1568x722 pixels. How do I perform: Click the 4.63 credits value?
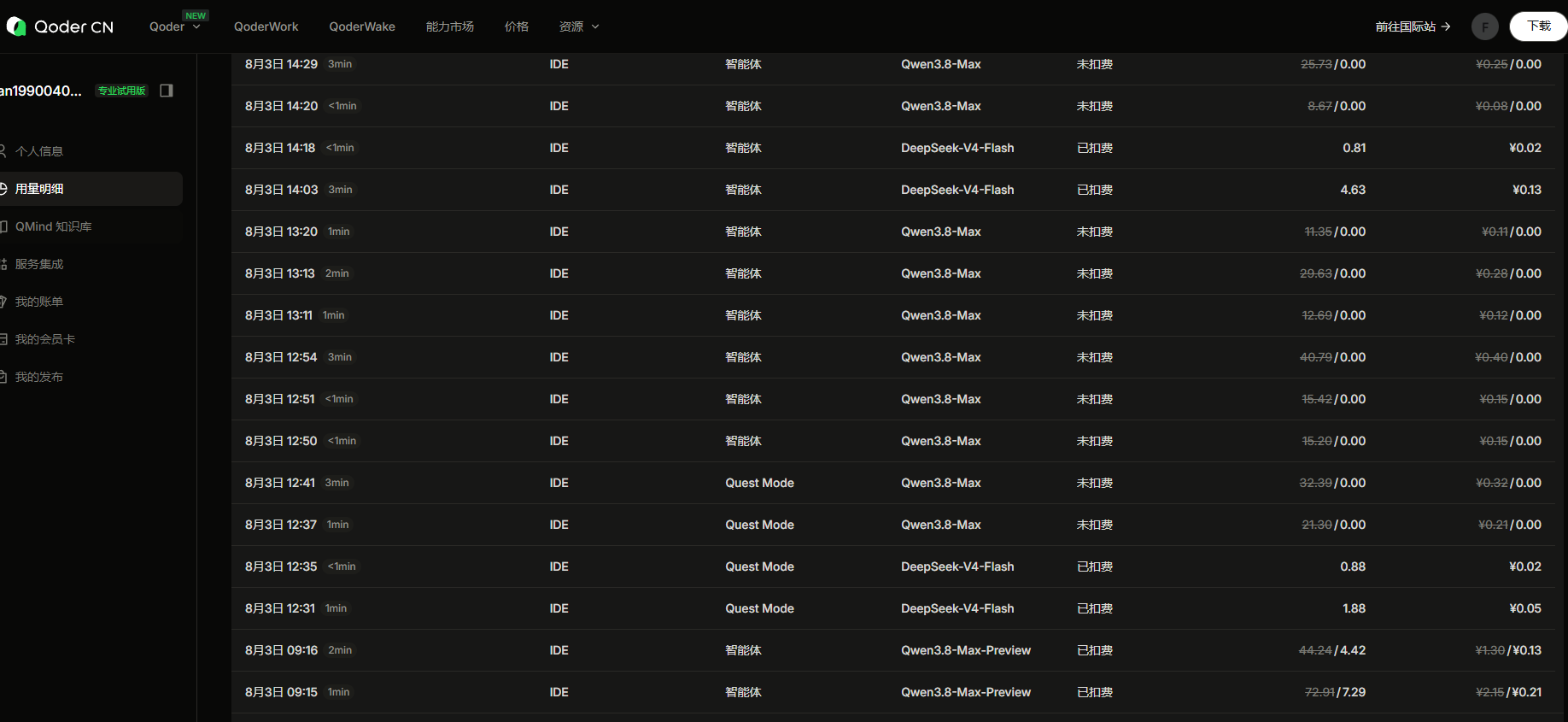(1353, 190)
